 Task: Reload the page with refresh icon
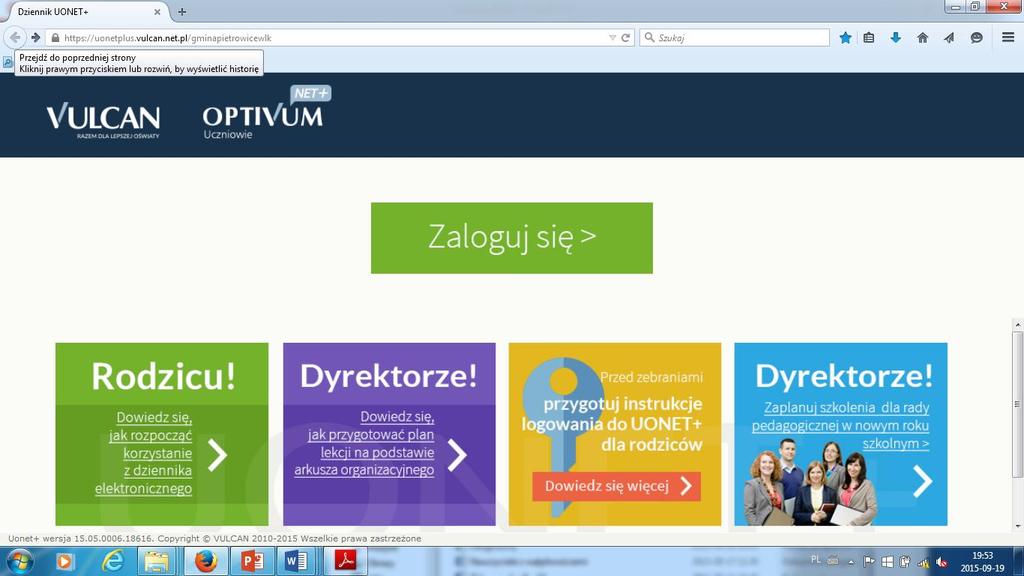click(x=626, y=38)
